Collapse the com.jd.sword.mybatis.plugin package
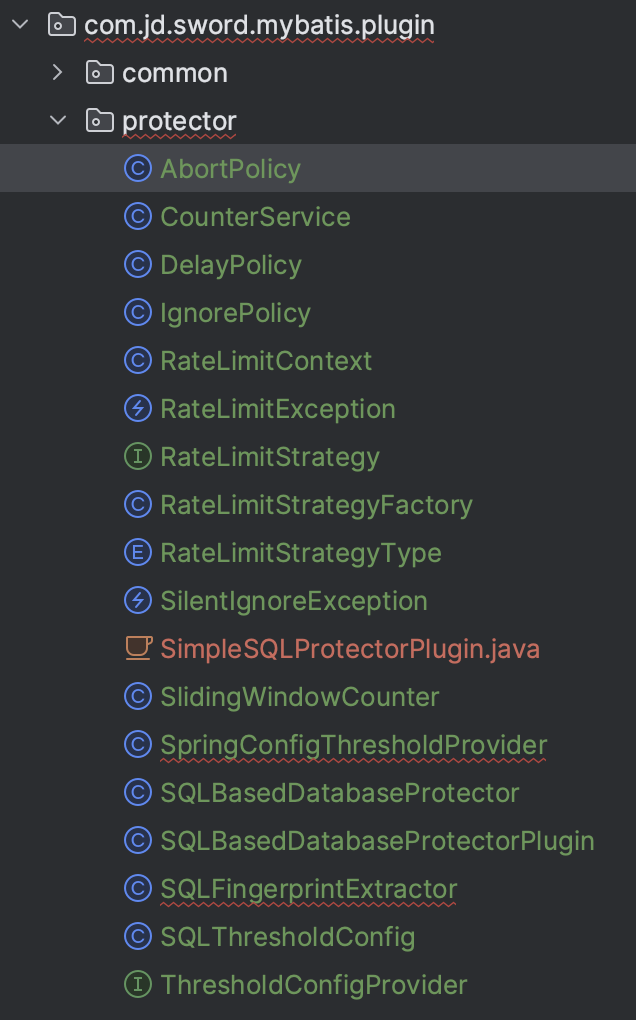The width and height of the screenshot is (636, 1020). (20, 25)
